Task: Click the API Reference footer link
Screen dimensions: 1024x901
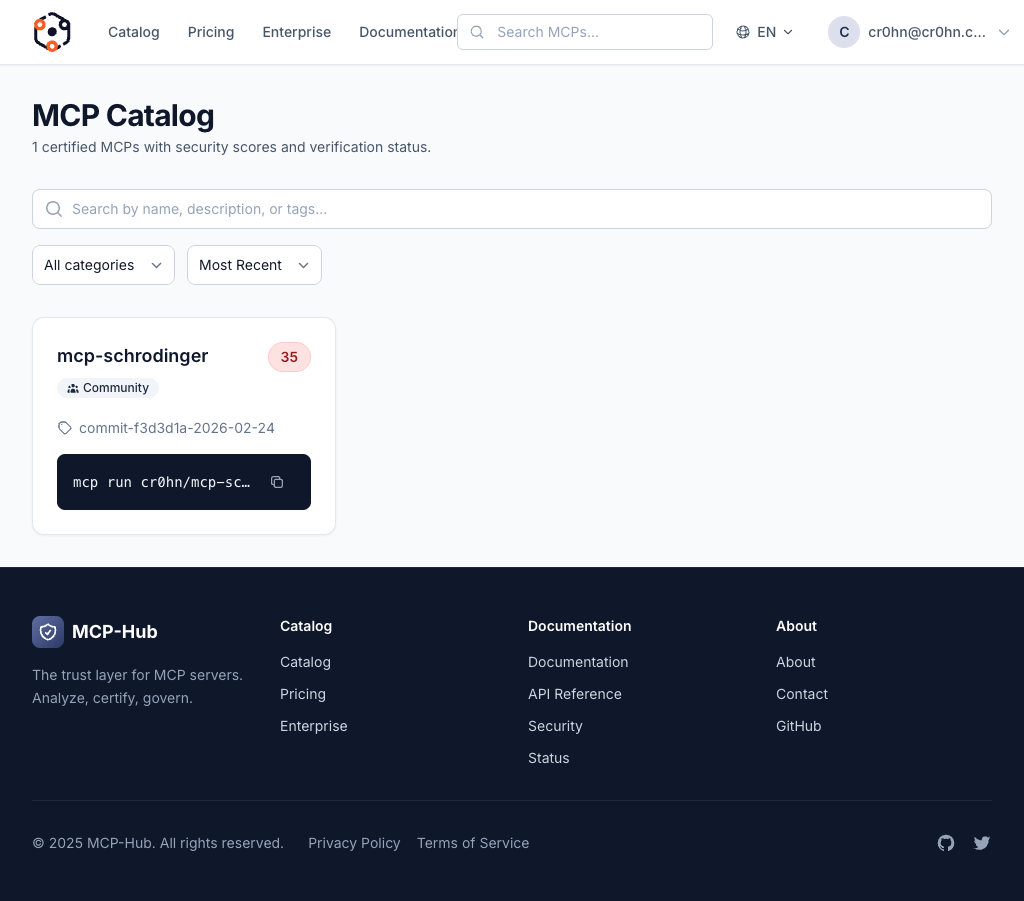Action: click(x=574, y=694)
